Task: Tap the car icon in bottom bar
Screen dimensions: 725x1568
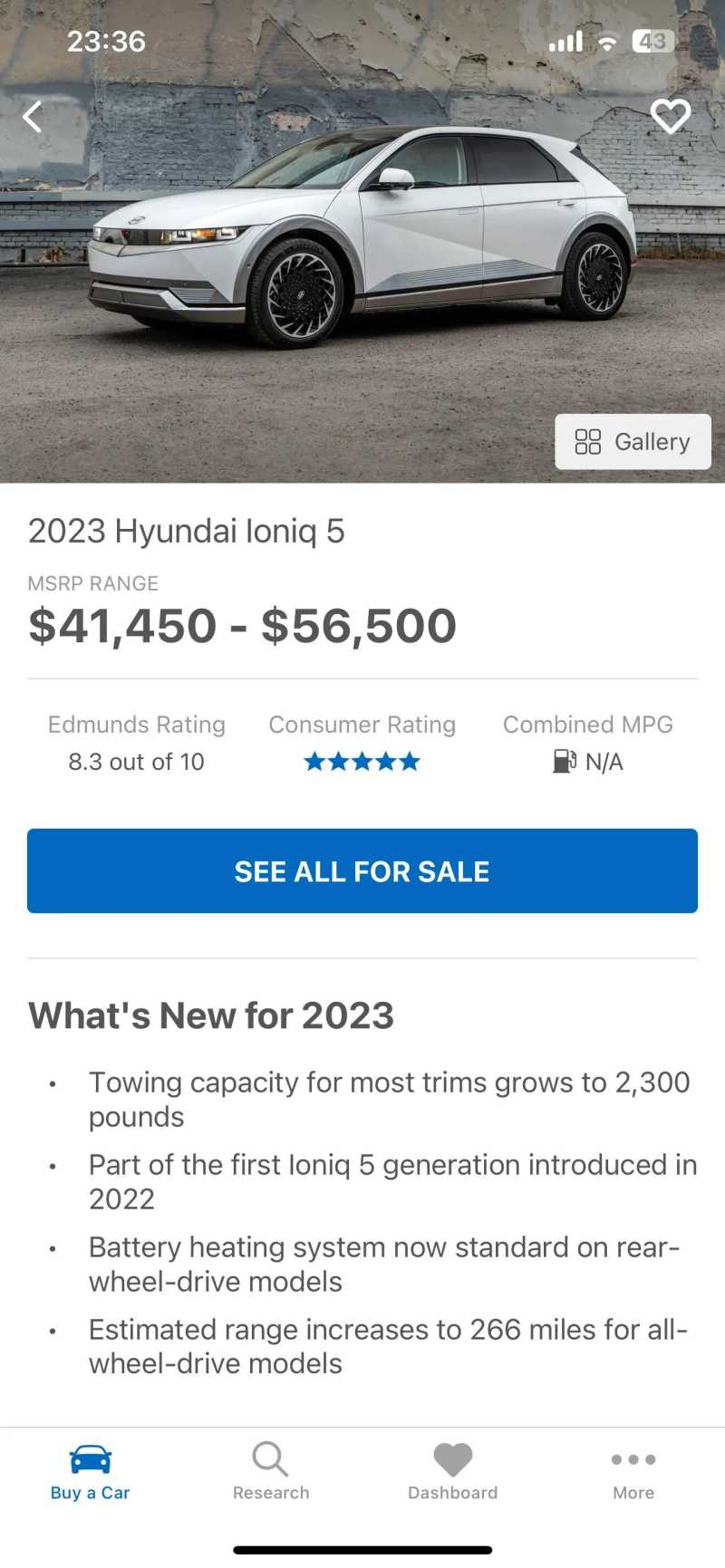Action: pos(91,1458)
